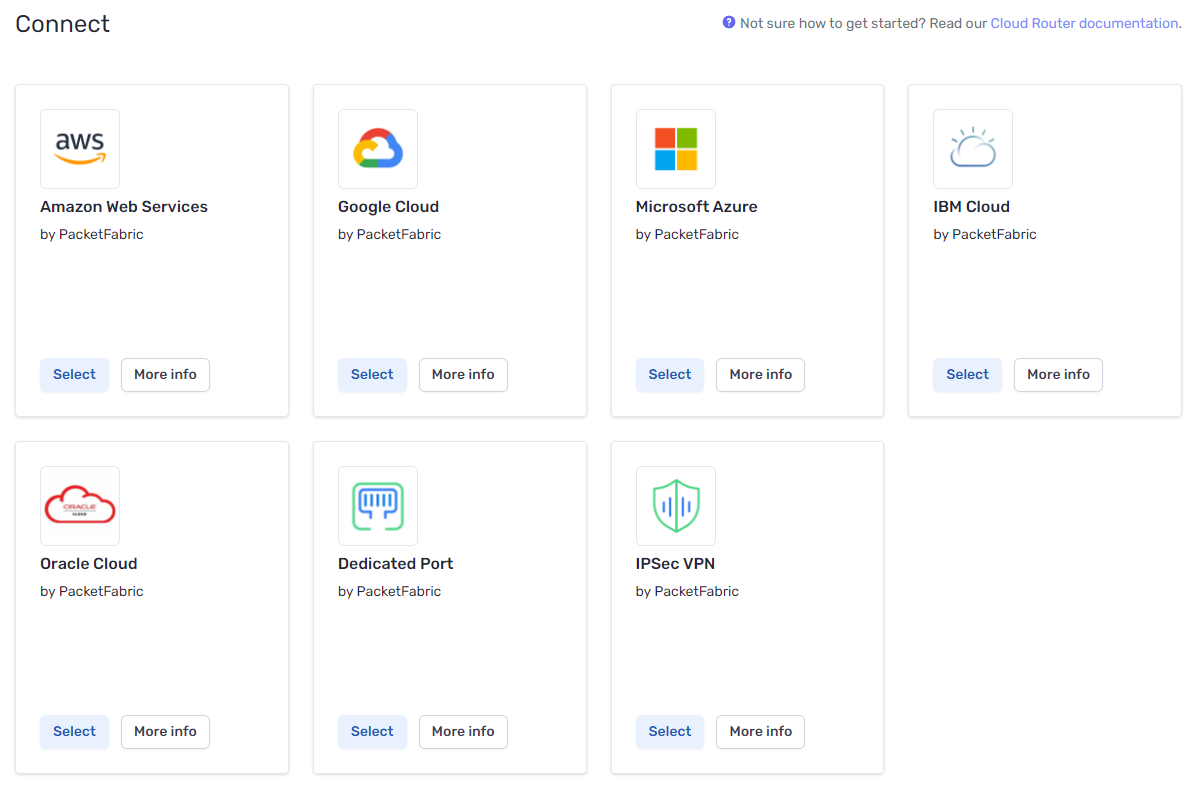Screen dimensions: 1194x790
Task: Click the Dedicated Port icon
Action: coord(378,506)
